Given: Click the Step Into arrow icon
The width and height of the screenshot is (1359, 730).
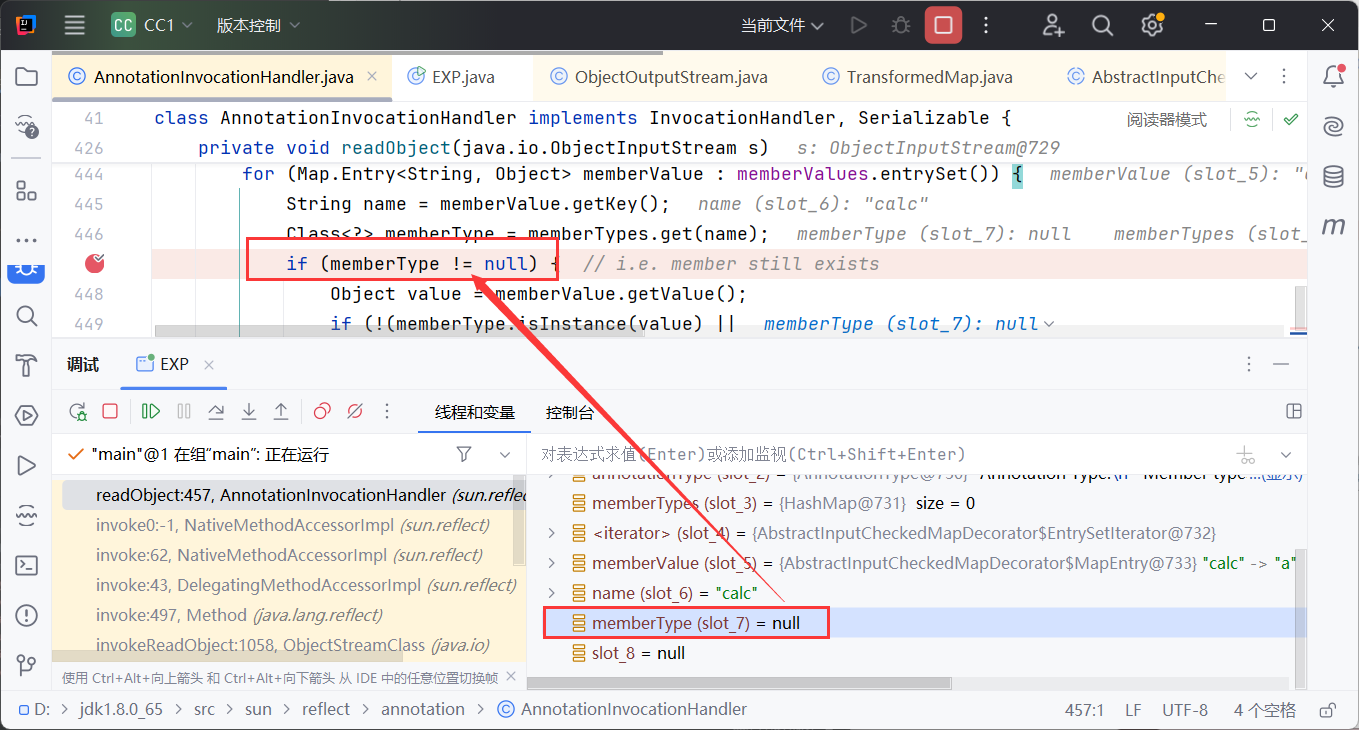Looking at the screenshot, I should (249, 411).
